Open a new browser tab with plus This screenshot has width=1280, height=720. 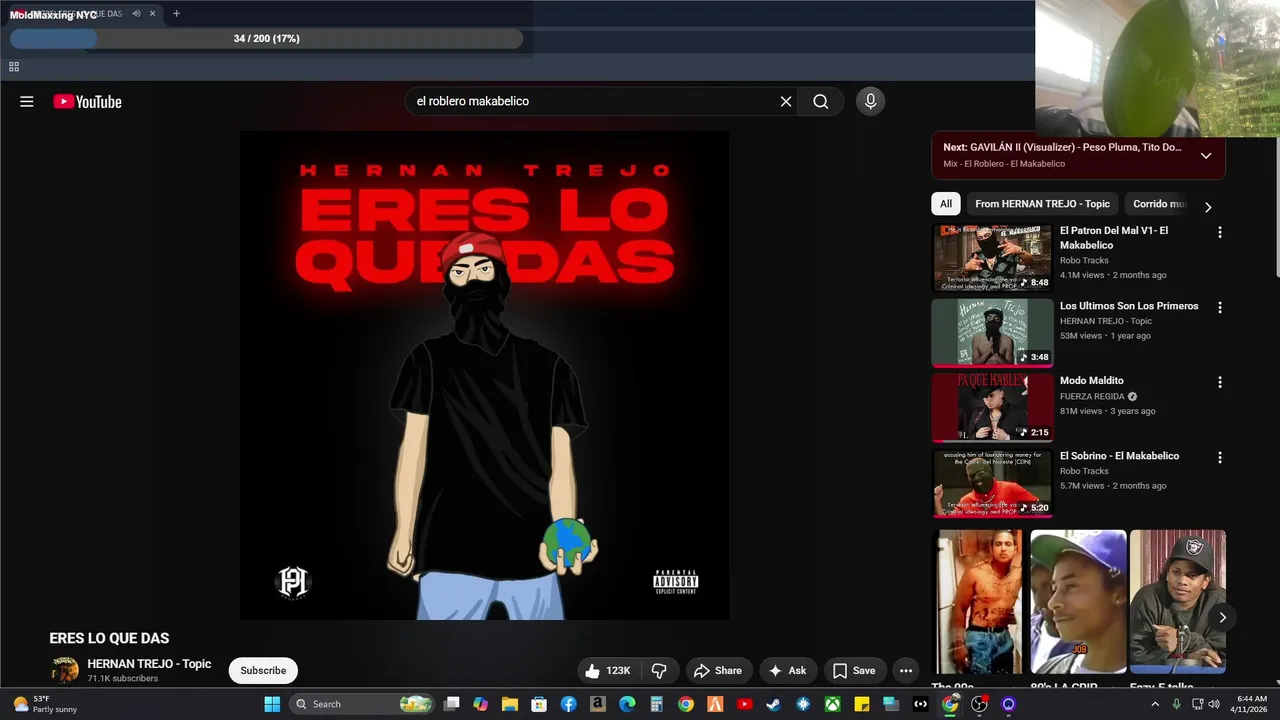click(x=176, y=13)
